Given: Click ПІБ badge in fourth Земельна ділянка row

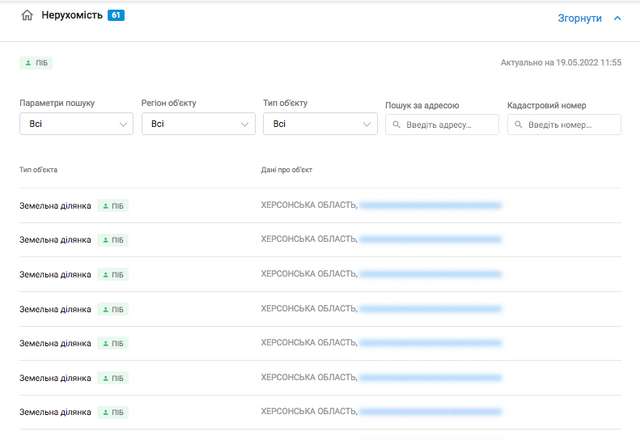Looking at the screenshot, I should (x=113, y=309).
